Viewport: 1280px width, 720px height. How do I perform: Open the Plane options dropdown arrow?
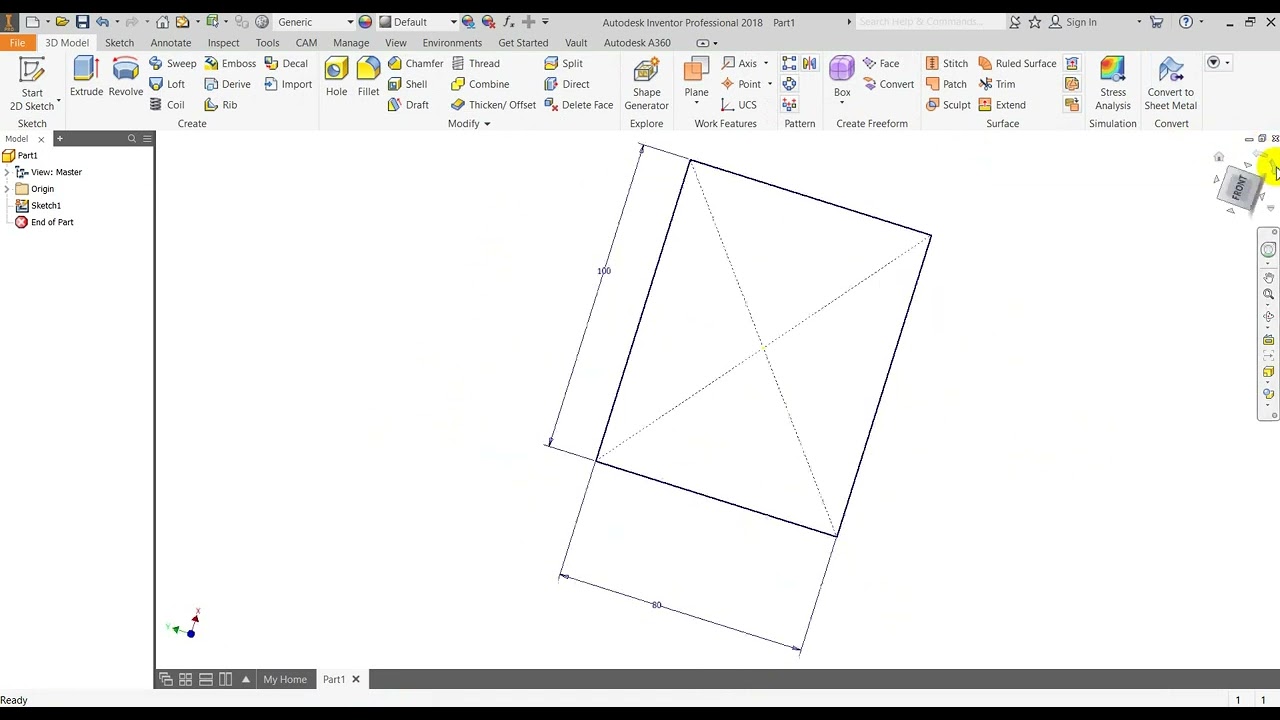(696, 103)
